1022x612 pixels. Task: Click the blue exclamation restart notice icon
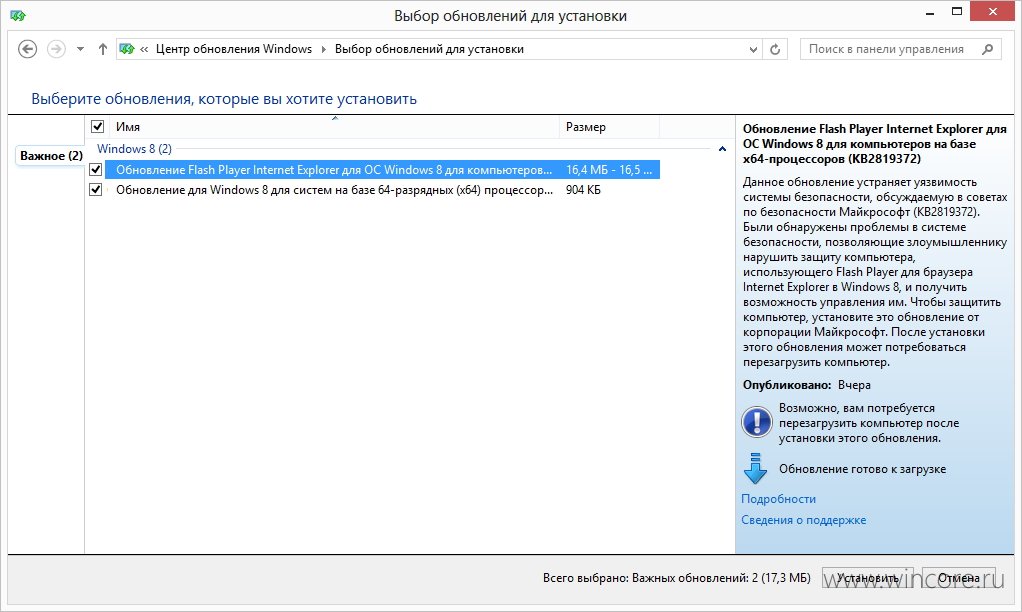(x=757, y=422)
